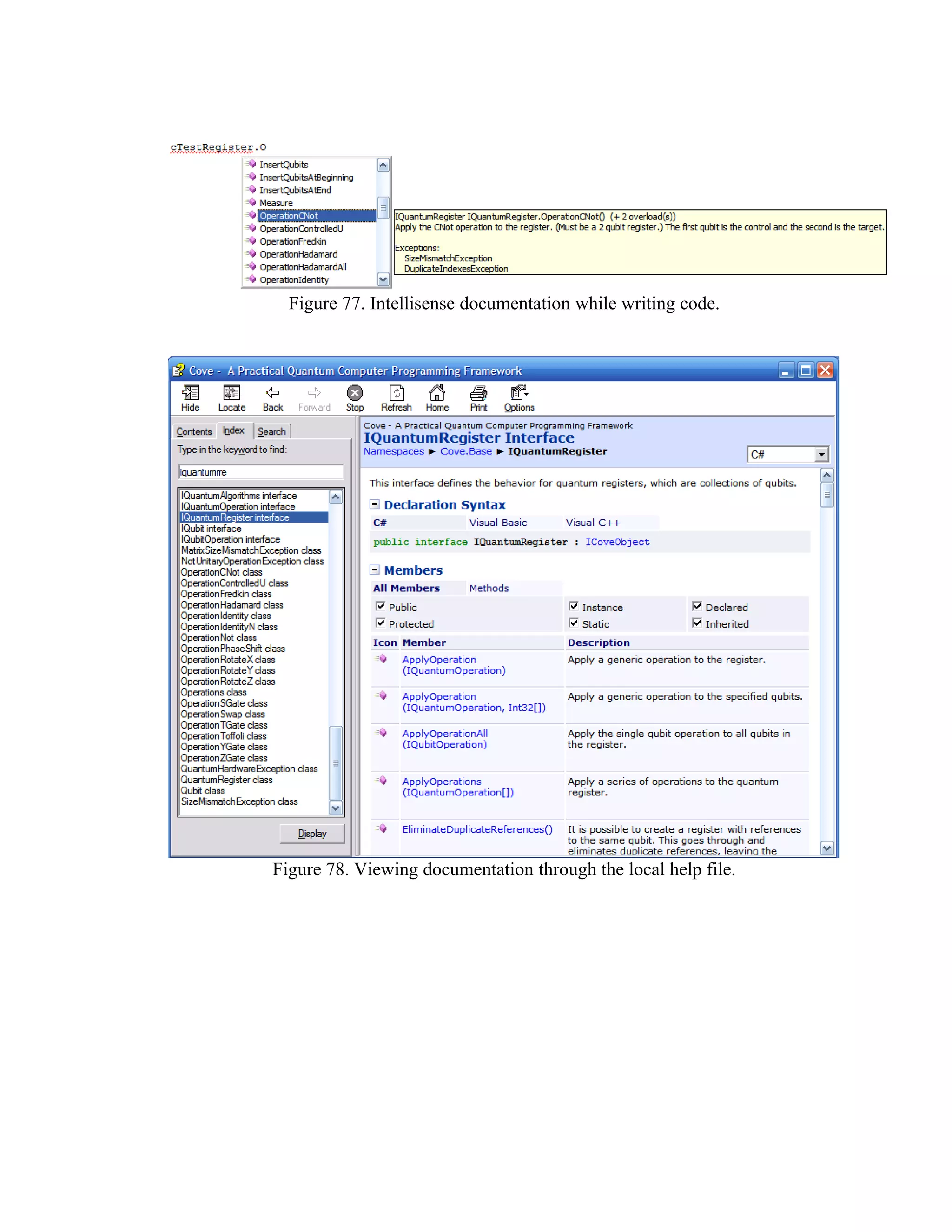The height and width of the screenshot is (1232, 952).
Task: Click member icon for ApplyOperation(IQuantumOperation)
Action: pyautogui.click(x=382, y=659)
